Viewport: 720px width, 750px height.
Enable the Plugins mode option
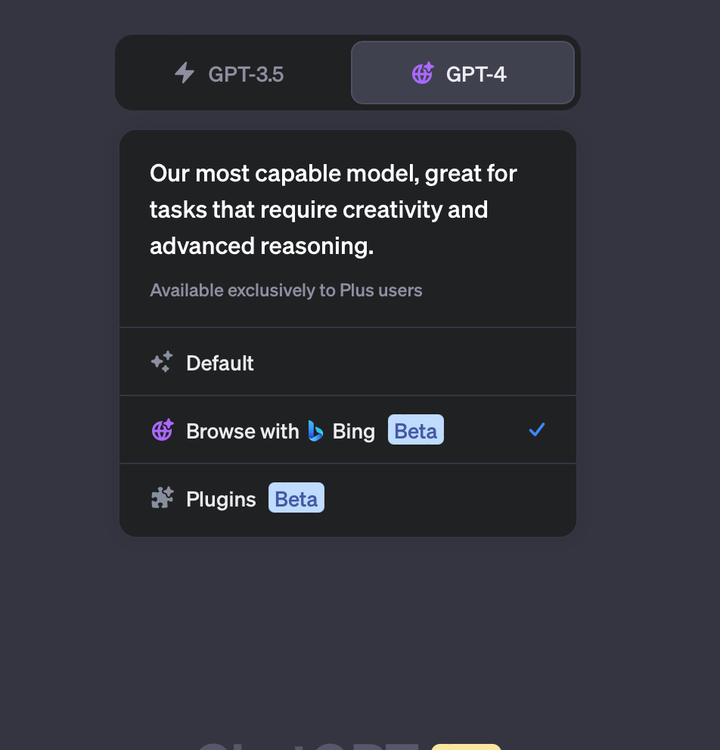(221, 499)
